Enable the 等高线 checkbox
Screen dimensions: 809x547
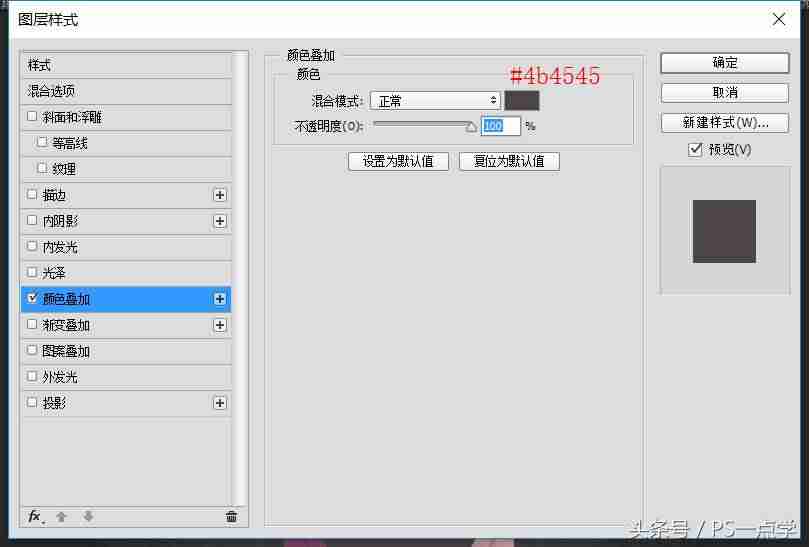[x=42, y=142]
